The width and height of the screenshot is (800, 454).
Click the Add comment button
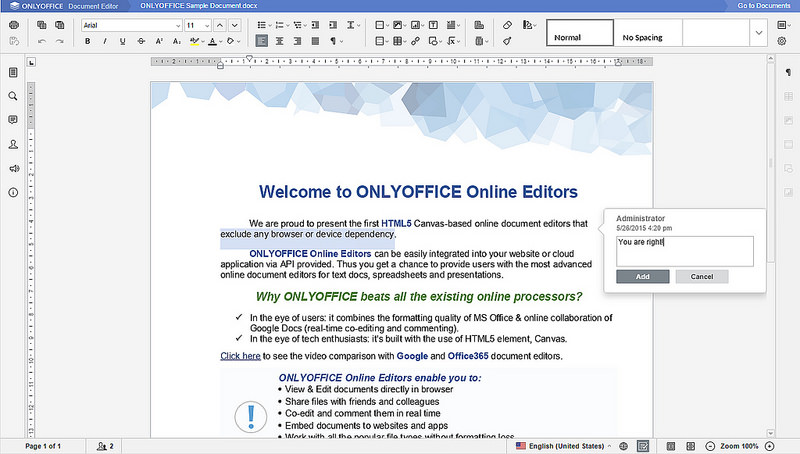(642, 276)
